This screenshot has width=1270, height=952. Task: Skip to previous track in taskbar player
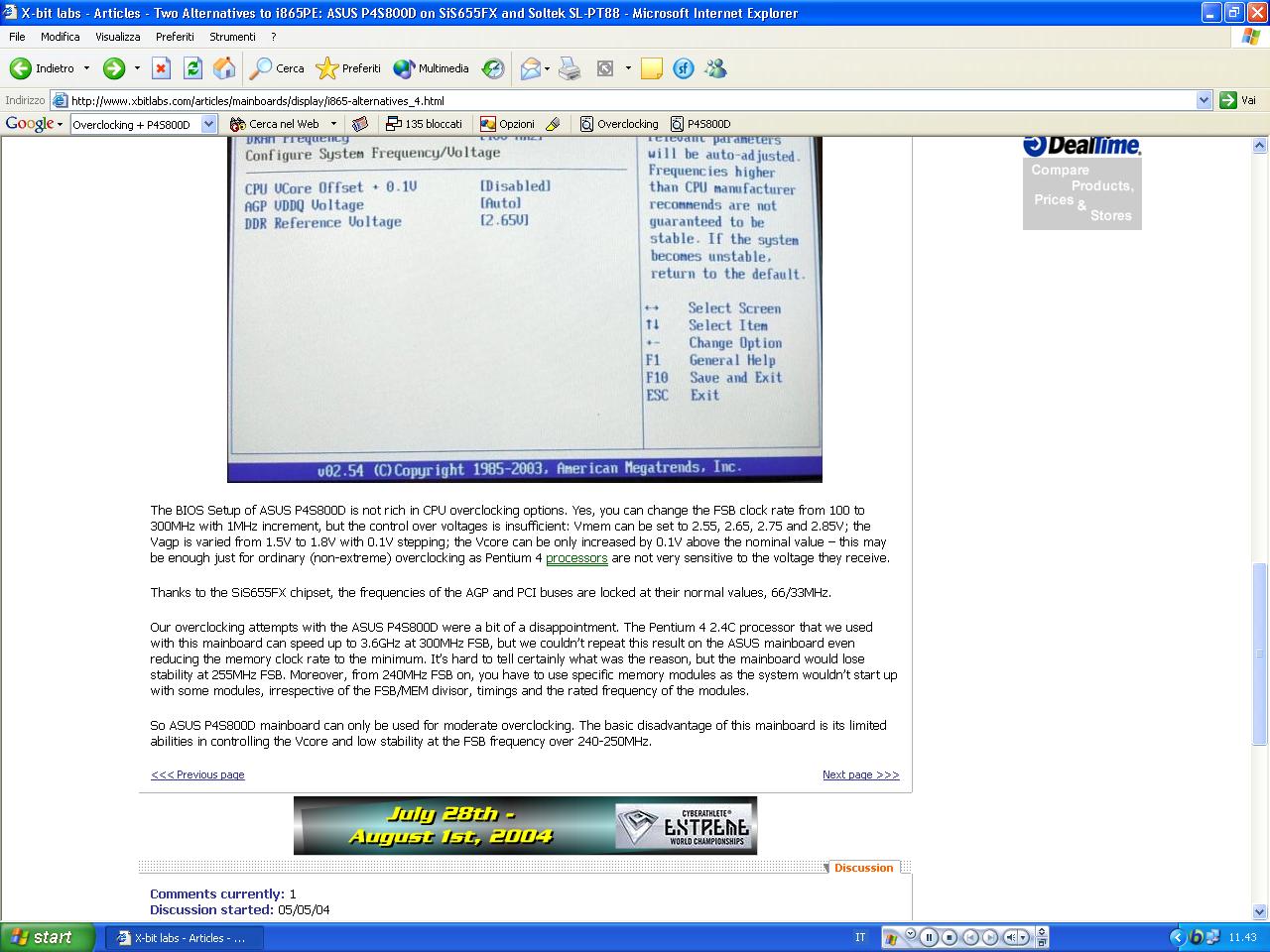970,937
